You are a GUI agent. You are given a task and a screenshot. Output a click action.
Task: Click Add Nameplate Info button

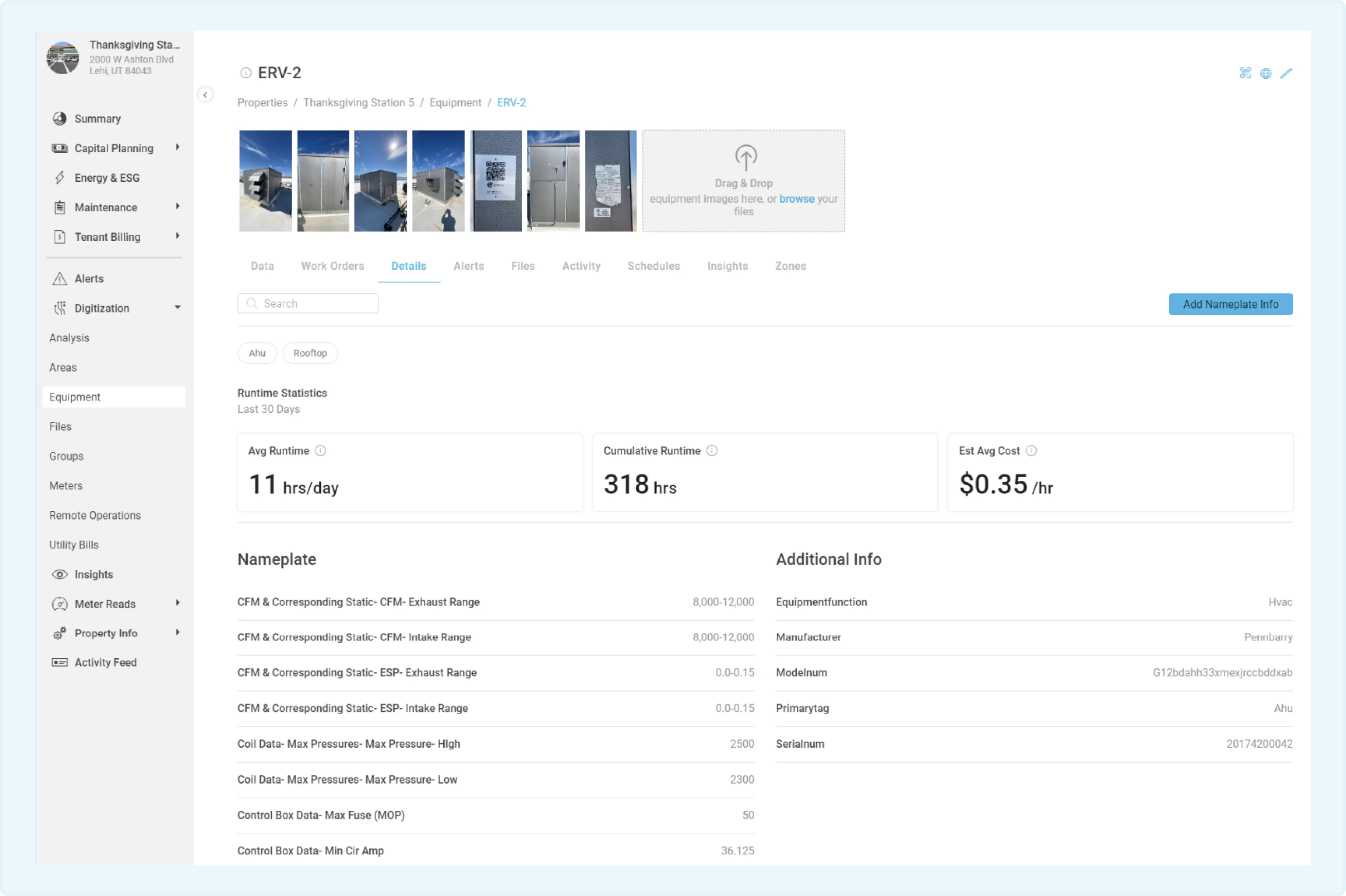coord(1231,304)
